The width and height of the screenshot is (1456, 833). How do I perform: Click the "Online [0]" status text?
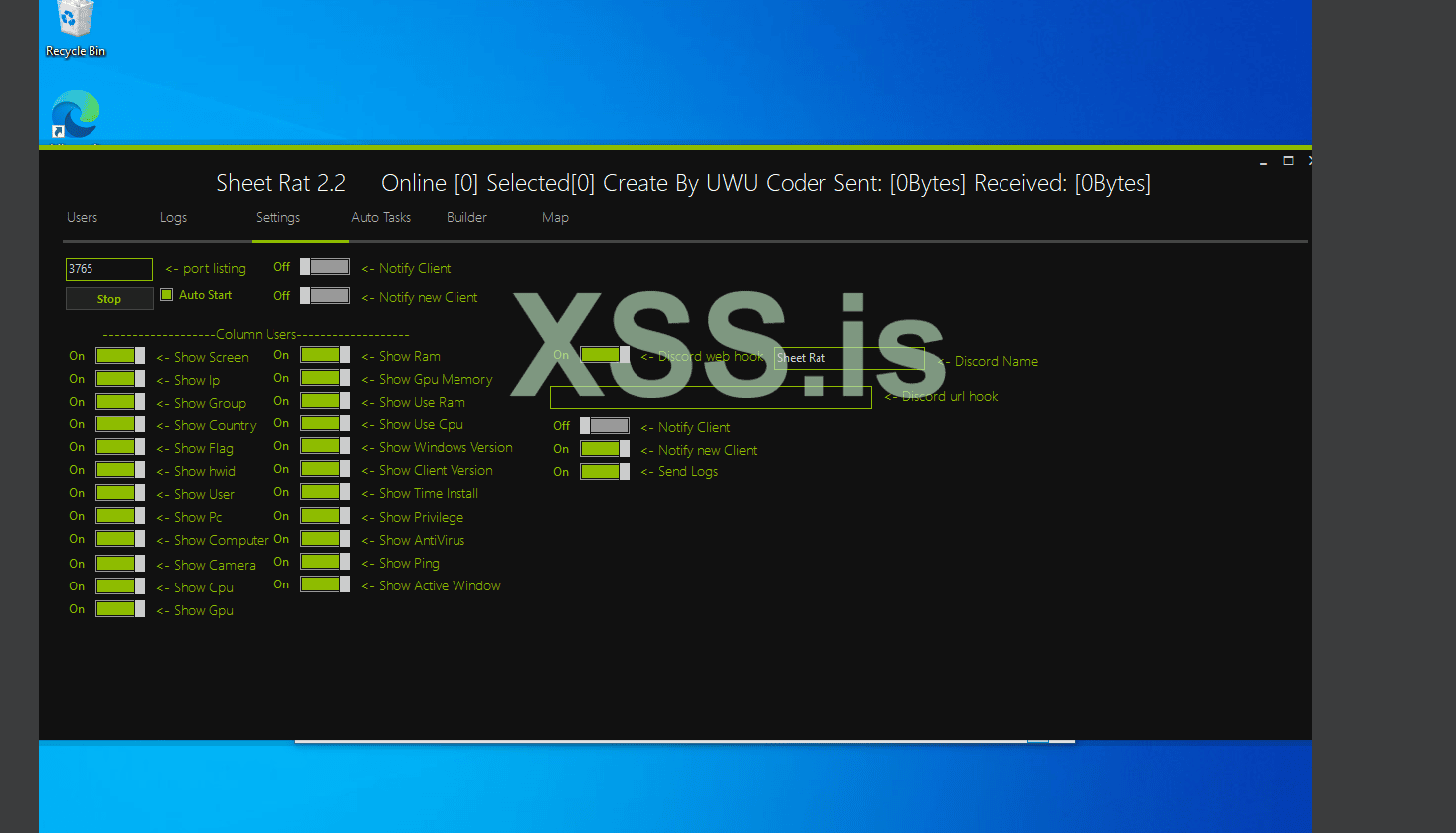(x=430, y=183)
